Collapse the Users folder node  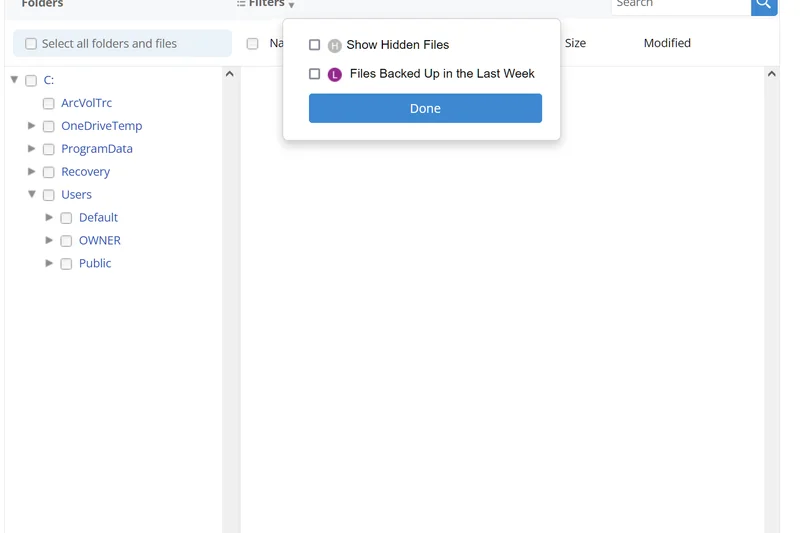coord(32,194)
